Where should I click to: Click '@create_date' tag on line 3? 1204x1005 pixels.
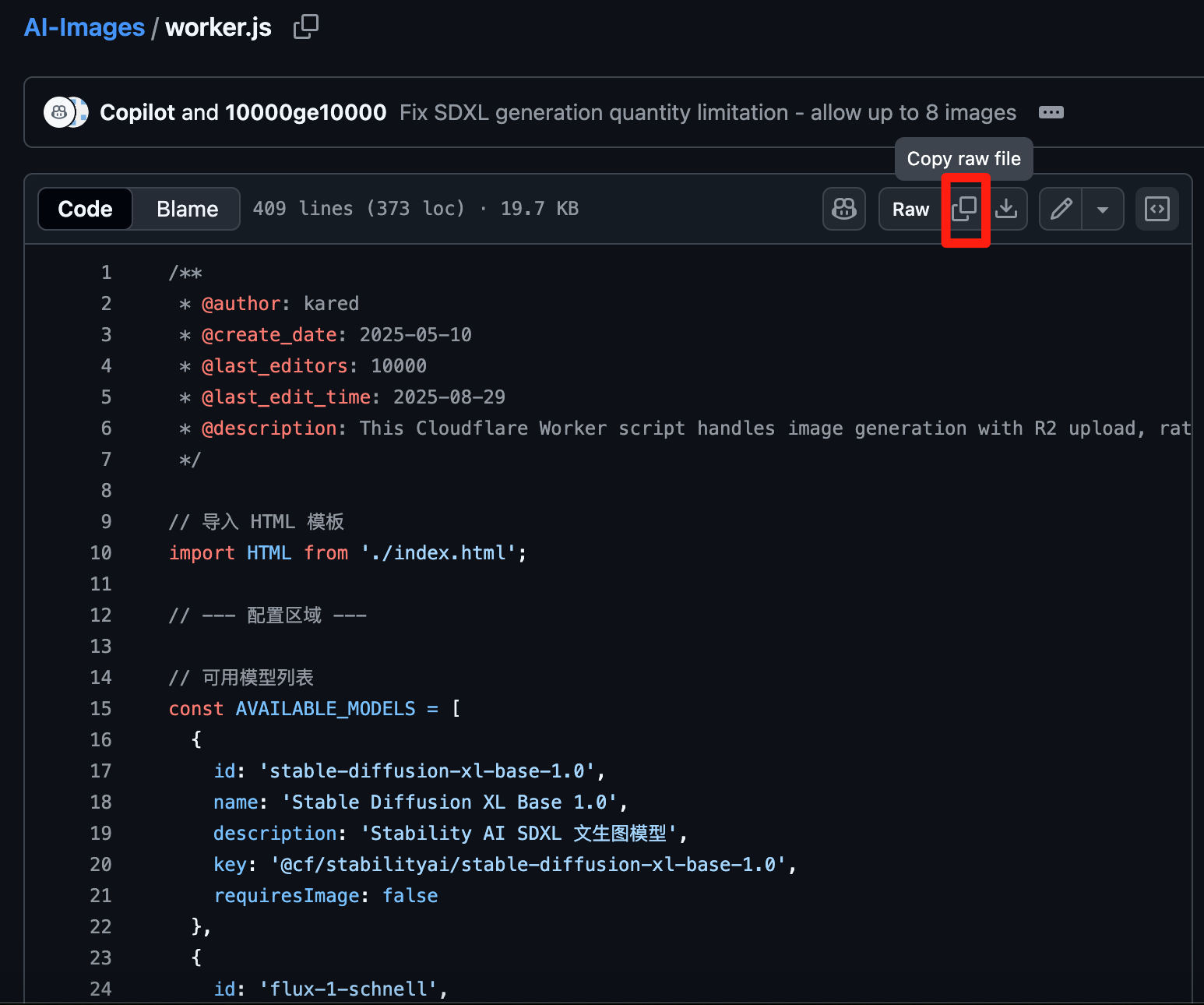(269, 335)
